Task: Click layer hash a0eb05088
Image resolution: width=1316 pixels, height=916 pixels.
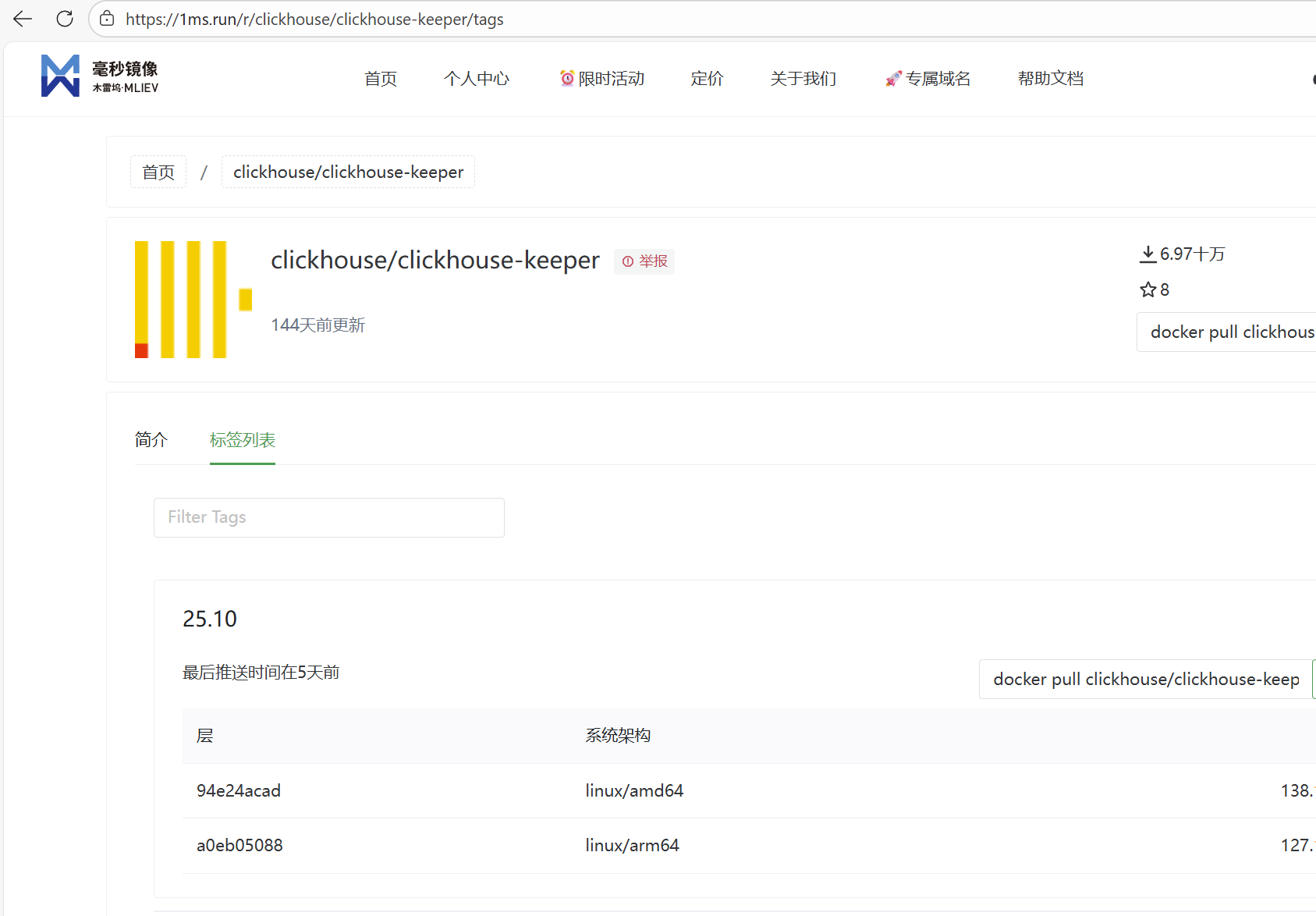Action: pyautogui.click(x=239, y=846)
